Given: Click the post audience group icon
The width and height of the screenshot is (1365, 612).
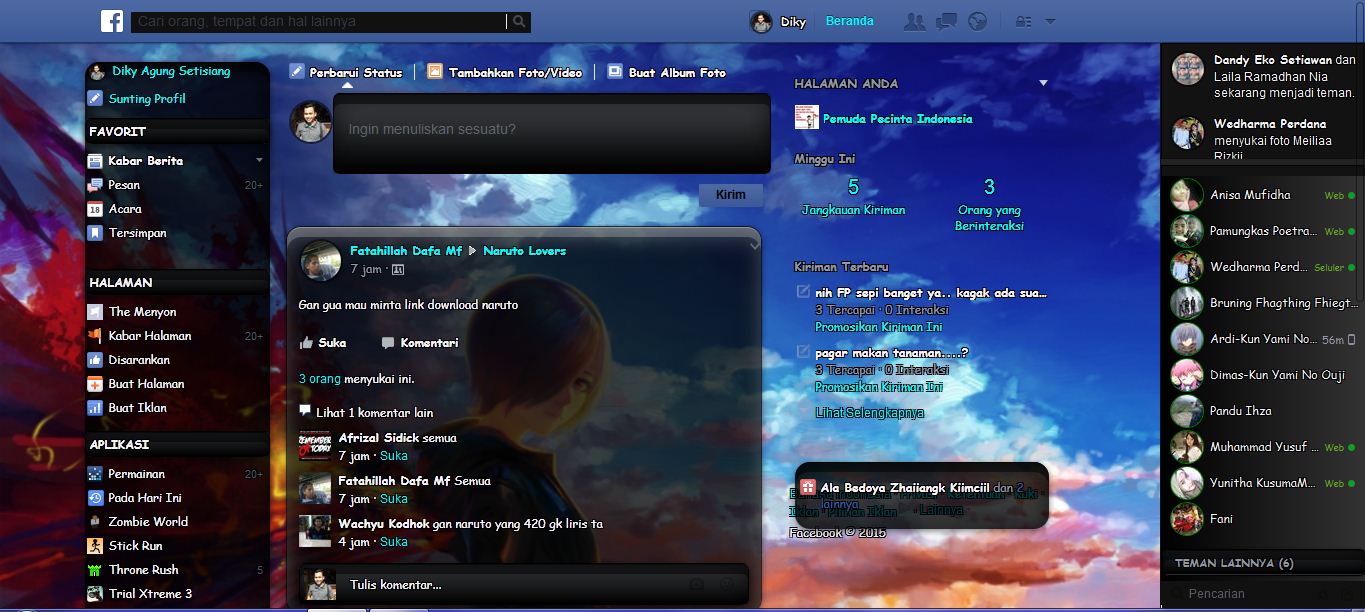Looking at the screenshot, I should [x=398, y=270].
